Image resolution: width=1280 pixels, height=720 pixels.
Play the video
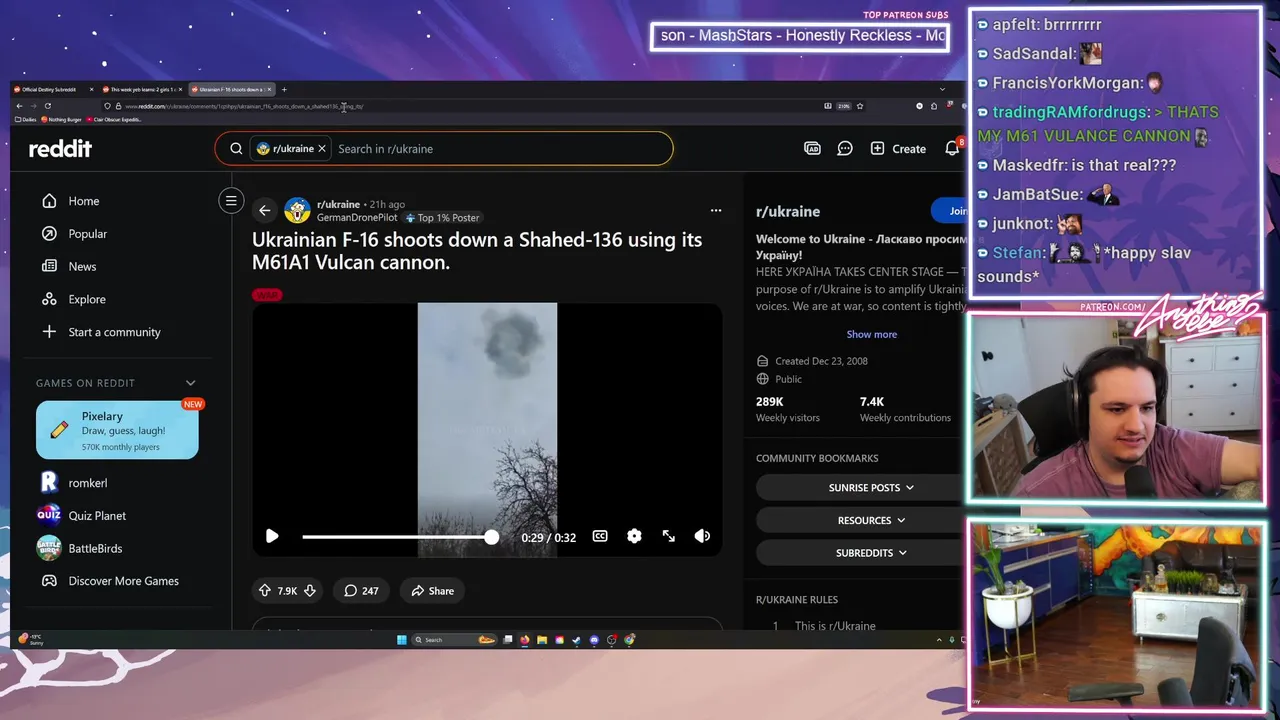click(272, 537)
